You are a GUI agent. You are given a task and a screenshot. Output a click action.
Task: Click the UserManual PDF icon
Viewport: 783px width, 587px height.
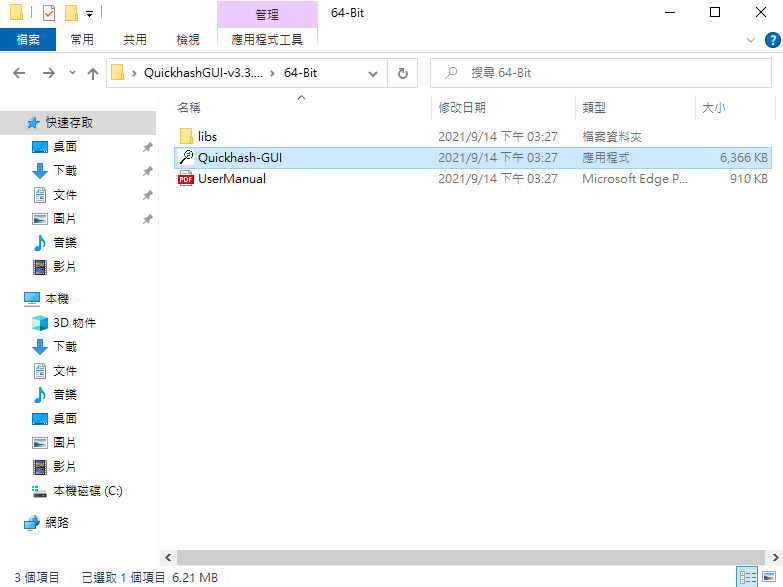pyautogui.click(x=186, y=180)
